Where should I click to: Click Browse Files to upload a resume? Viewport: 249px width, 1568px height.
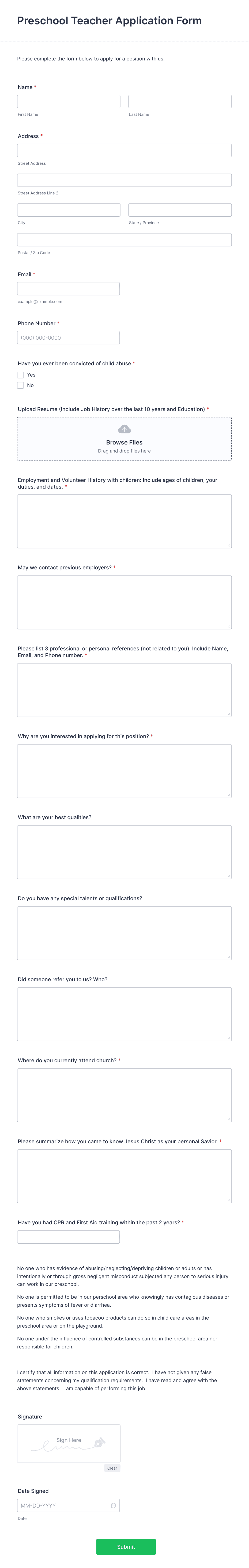(x=125, y=443)
